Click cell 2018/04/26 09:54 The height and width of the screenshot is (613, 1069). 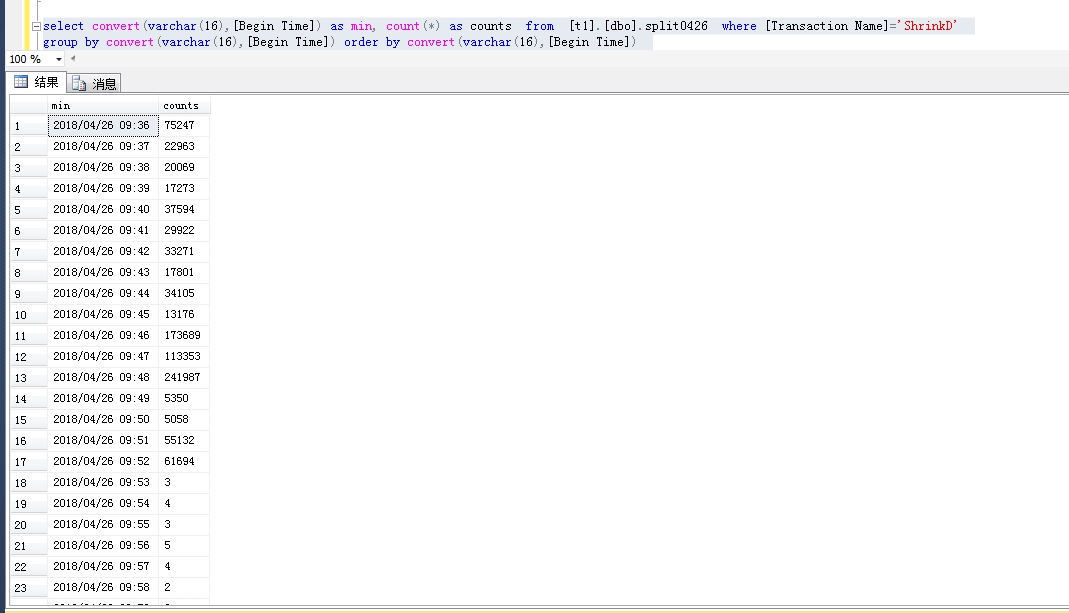point(103,503)
